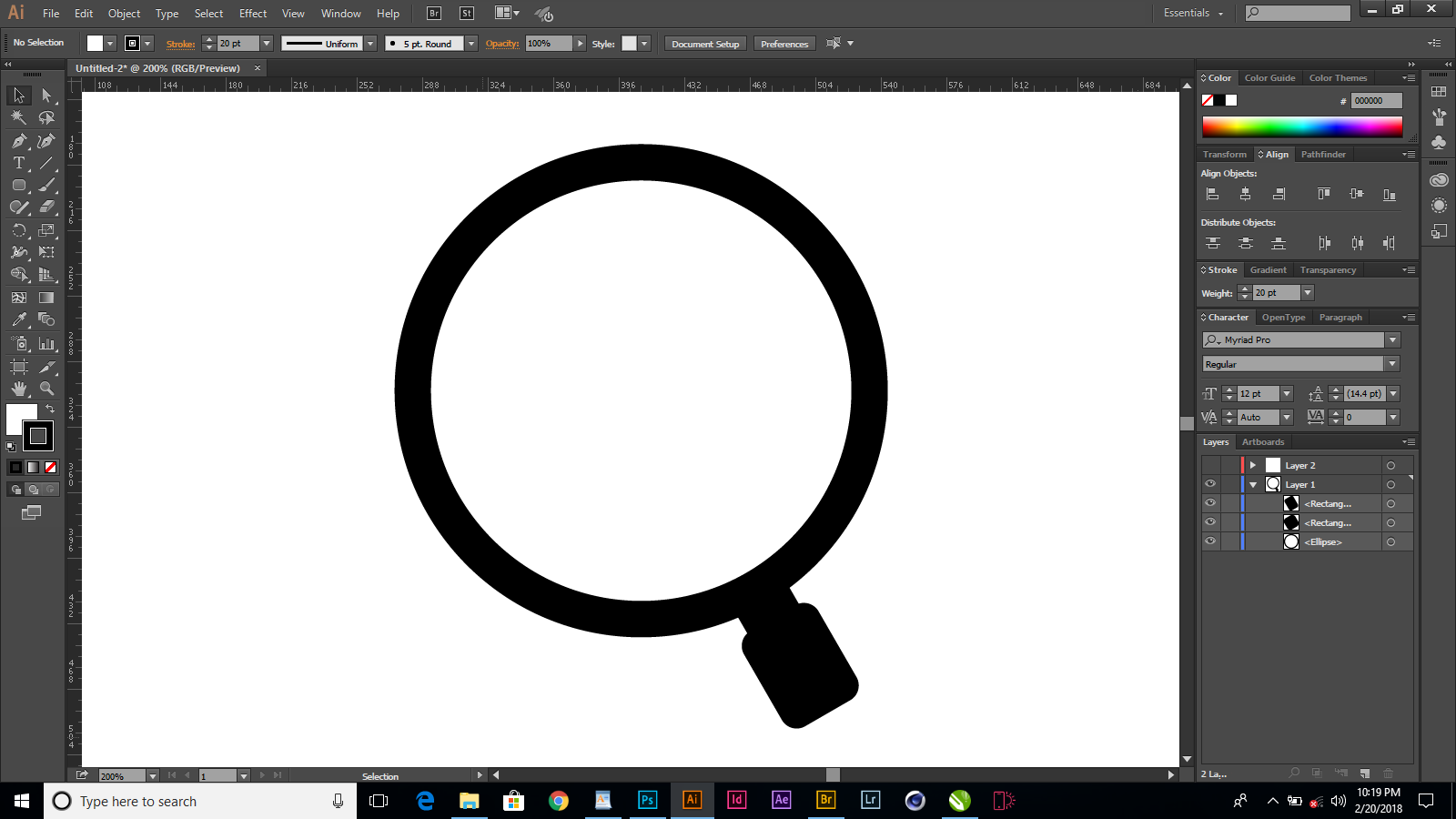Switch to the Pathfinder tab
Viewport: 1456px width, 819px height.
tap(1323, 155)
